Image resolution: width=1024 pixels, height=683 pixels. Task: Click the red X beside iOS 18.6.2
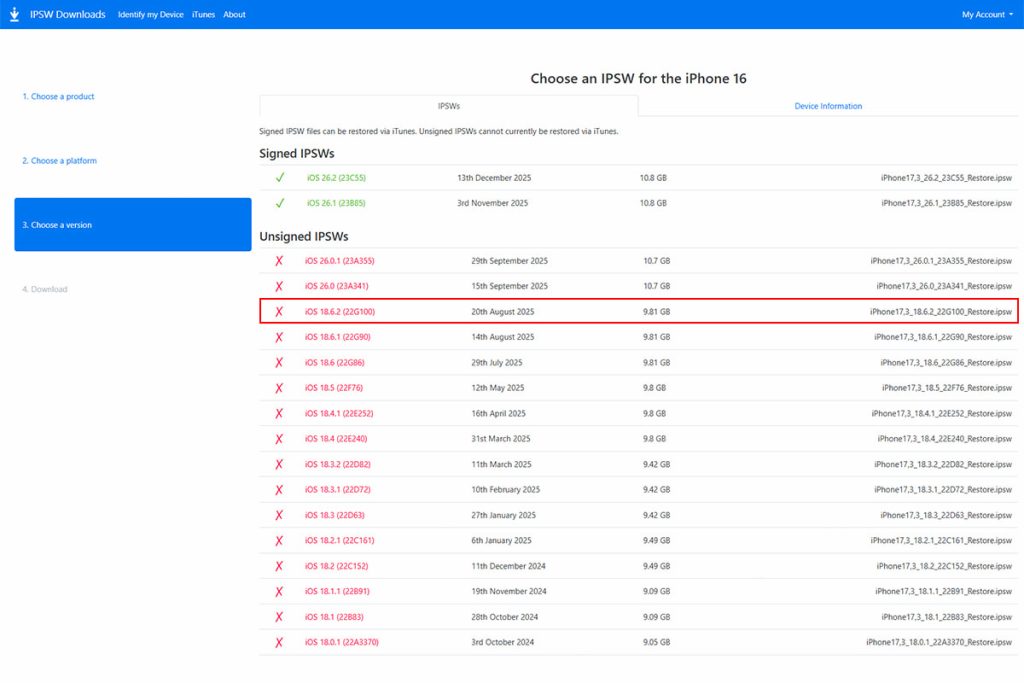click(280, 311)
